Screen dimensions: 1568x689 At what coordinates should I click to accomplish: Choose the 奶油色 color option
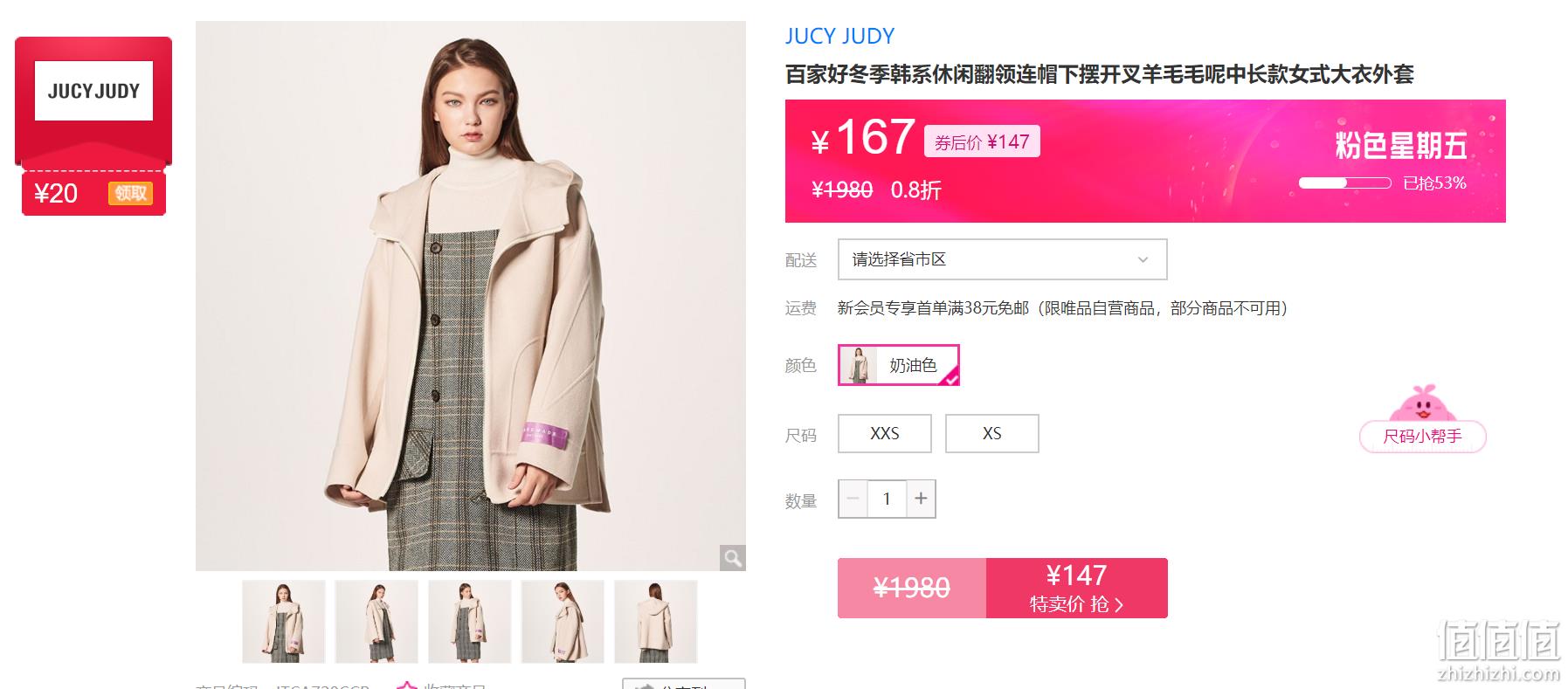899,365
